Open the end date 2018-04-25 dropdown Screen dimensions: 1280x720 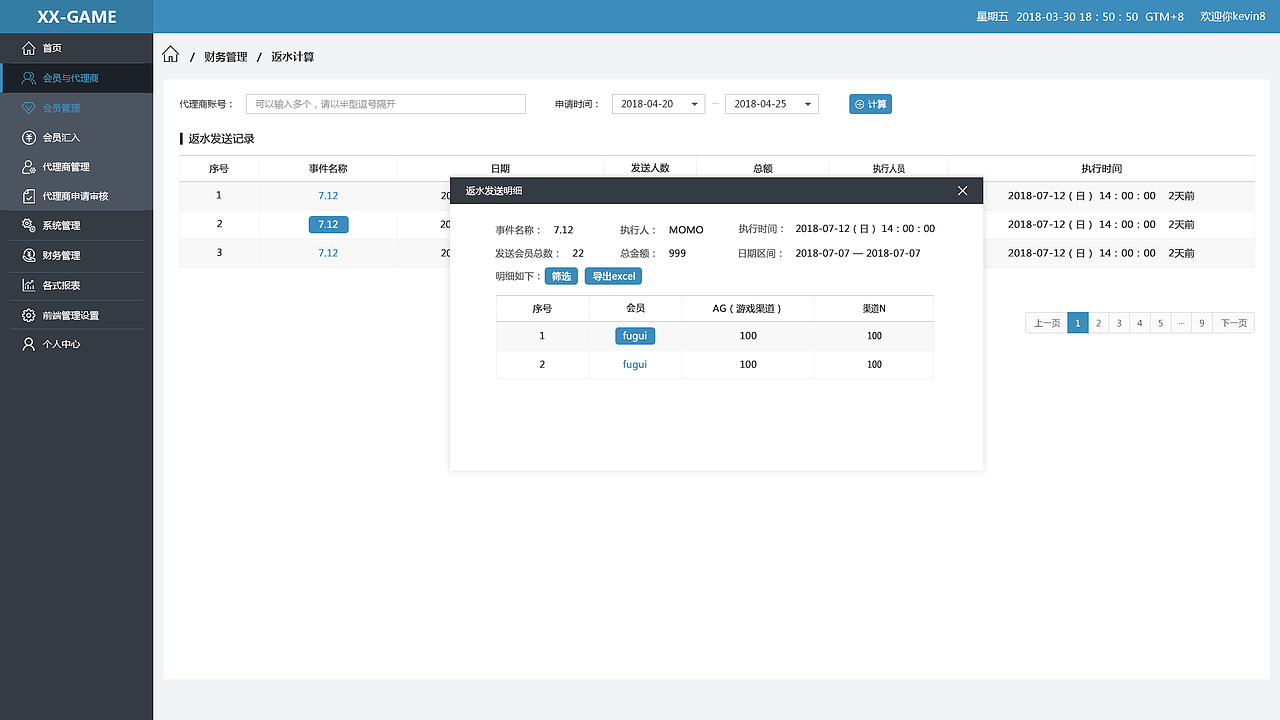point(771,104)
